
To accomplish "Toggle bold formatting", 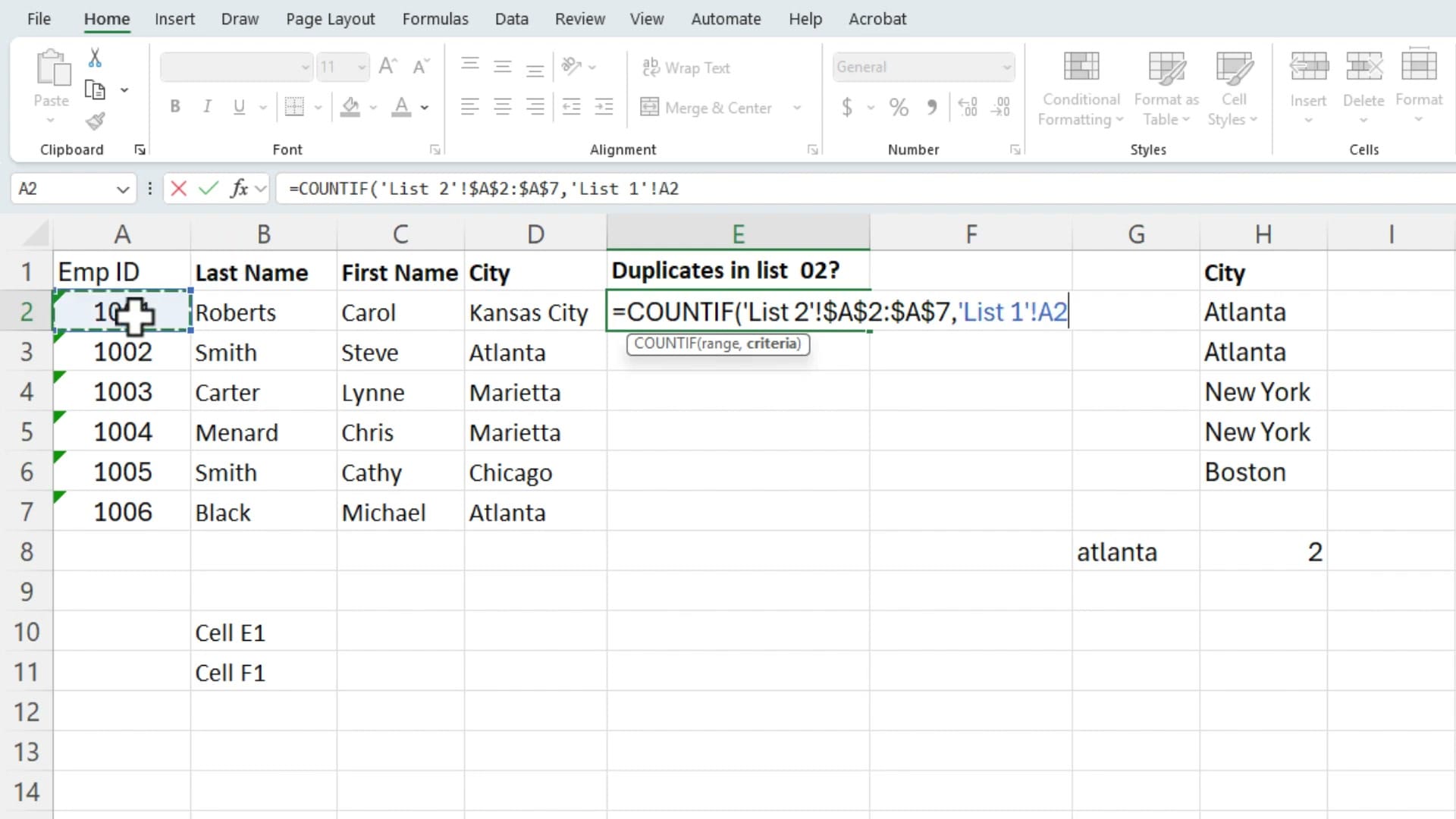I will (174, 106).
